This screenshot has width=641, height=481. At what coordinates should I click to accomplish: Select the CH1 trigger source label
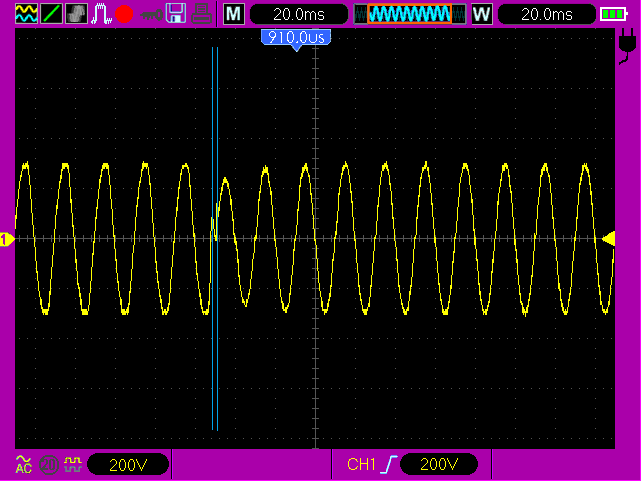click(360, 464)
